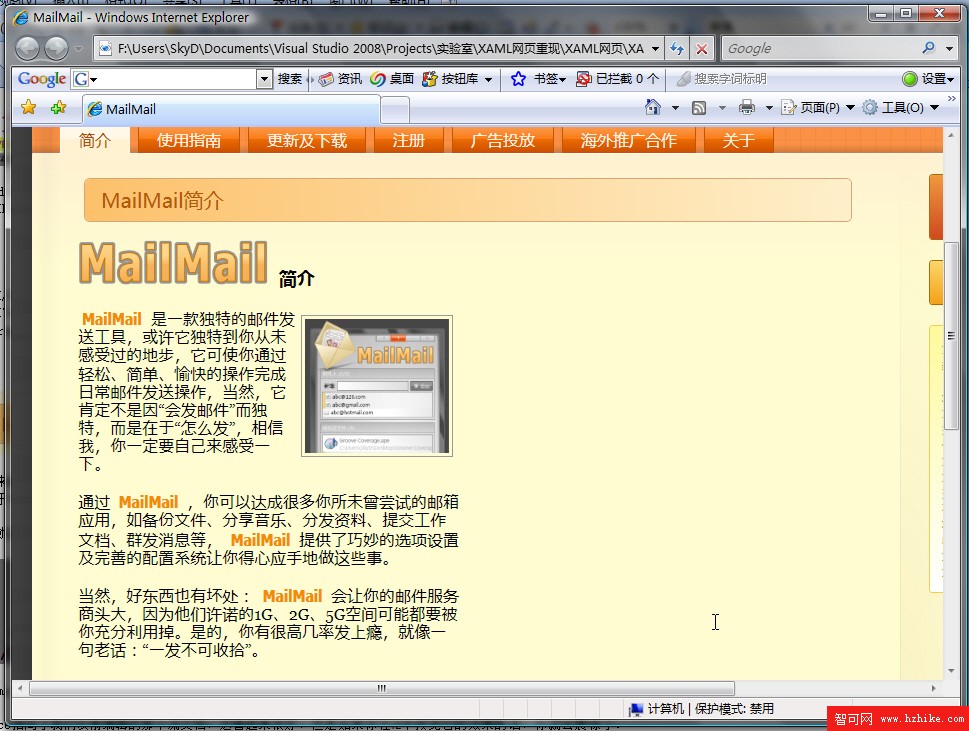Select the 简介 navigation tab
The image size is (969, 731).
pyautogui.click(x=95, y=140)
